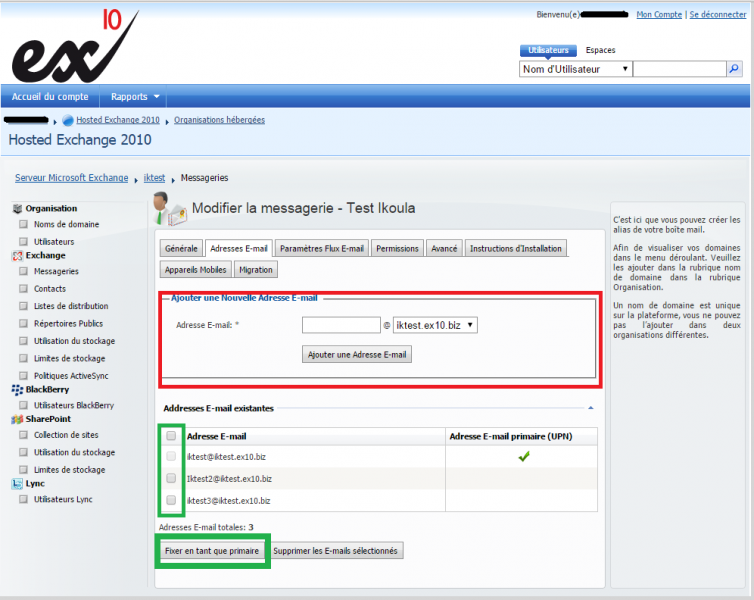Focus the user search text field

[679, 69]
